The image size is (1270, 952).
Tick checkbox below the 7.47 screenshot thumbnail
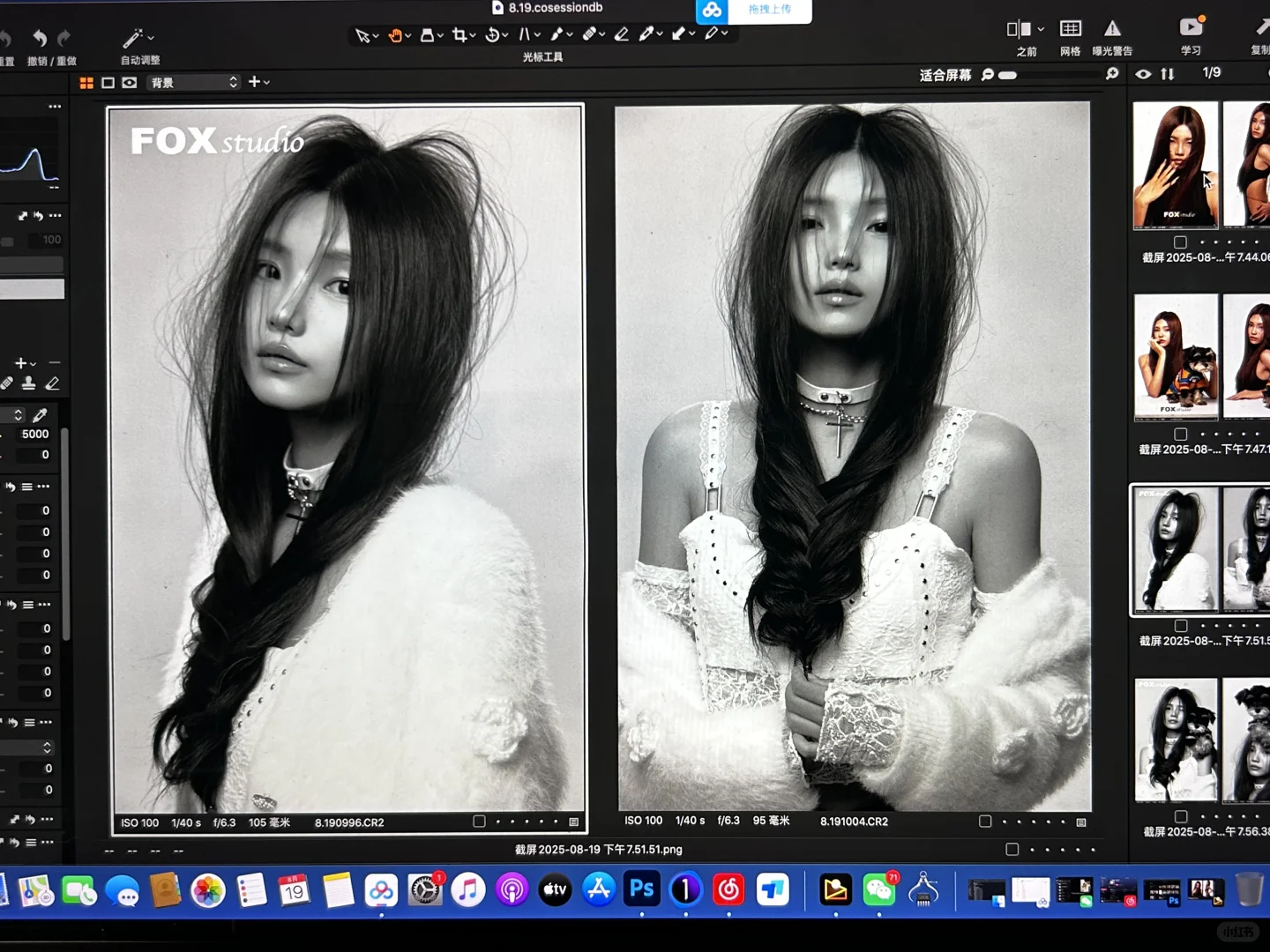pyautogui.click(x=1181, y=435)
